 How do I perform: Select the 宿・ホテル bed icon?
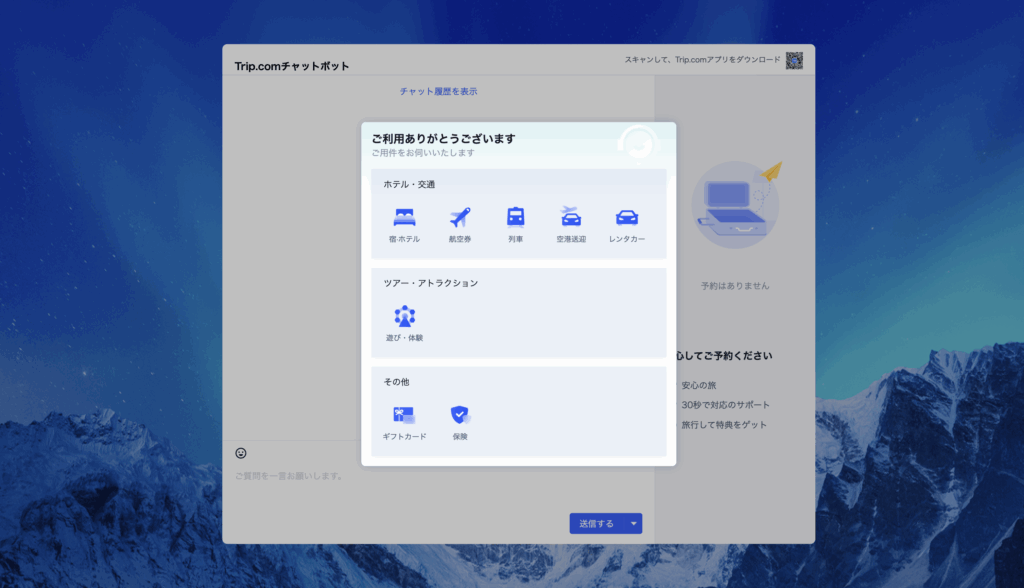click(x=404, y=218)
